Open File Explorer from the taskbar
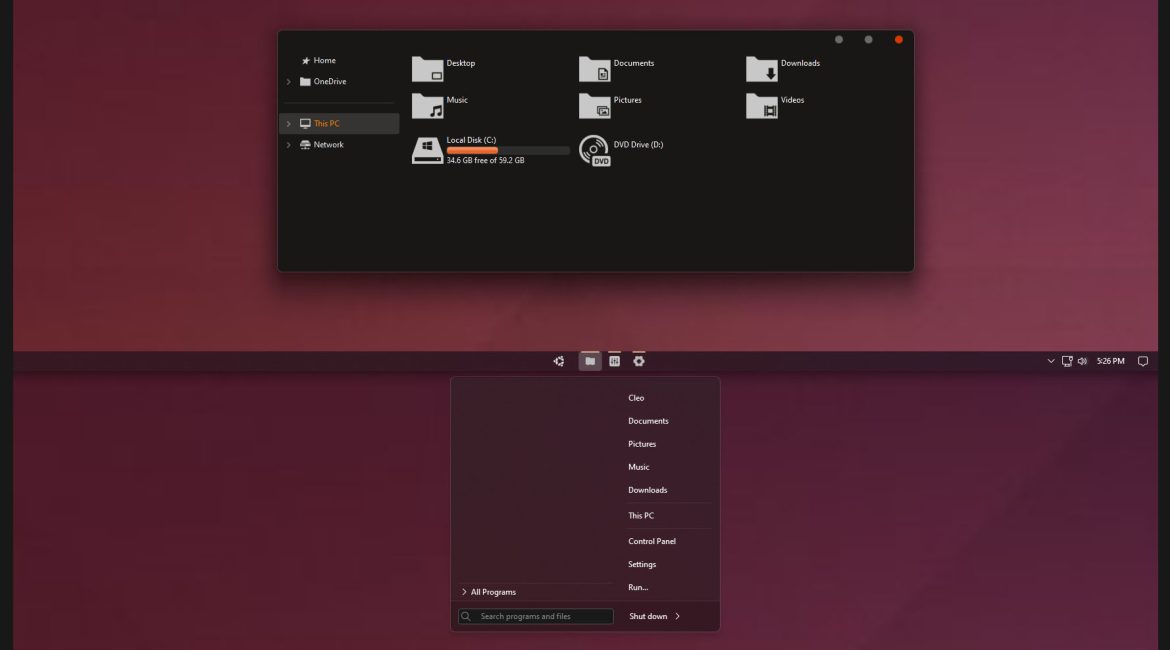Viewport: 1170px width, 650px height. pyautogui.click(x=590, y=361)
